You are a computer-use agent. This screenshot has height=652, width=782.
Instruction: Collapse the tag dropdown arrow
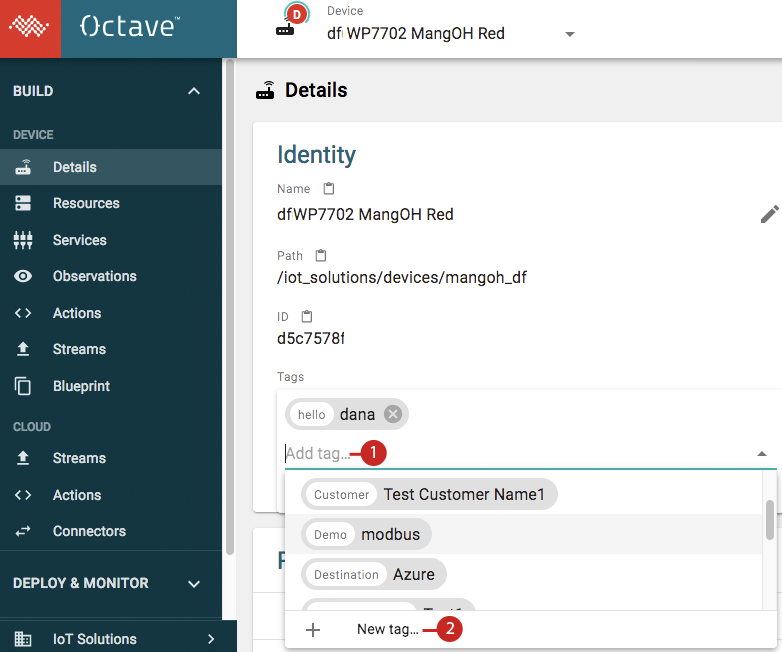(762, 453)
